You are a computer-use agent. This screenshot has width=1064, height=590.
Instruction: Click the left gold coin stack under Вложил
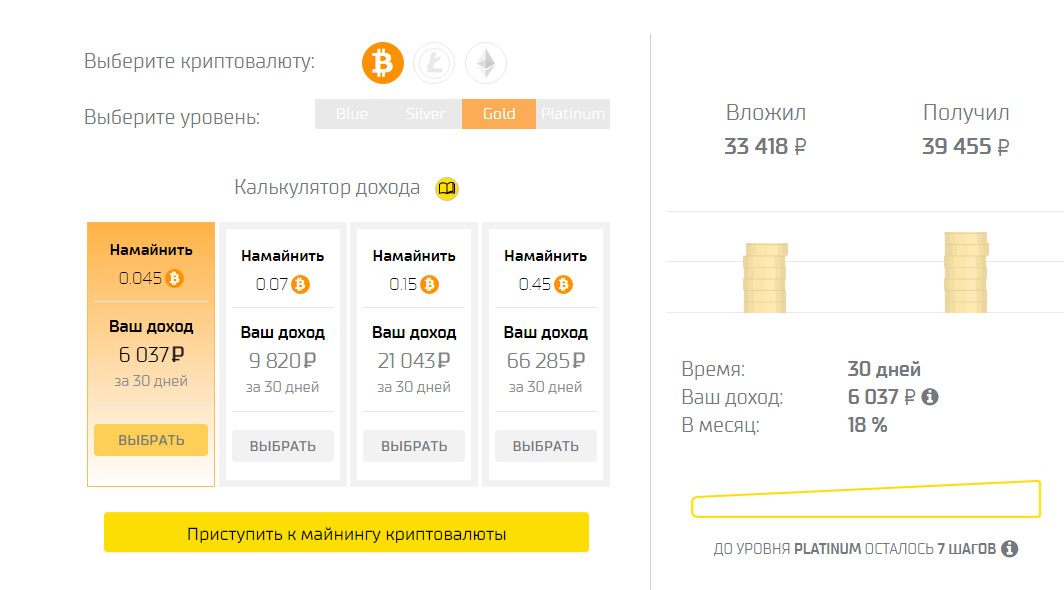click(x=765, y=278)
